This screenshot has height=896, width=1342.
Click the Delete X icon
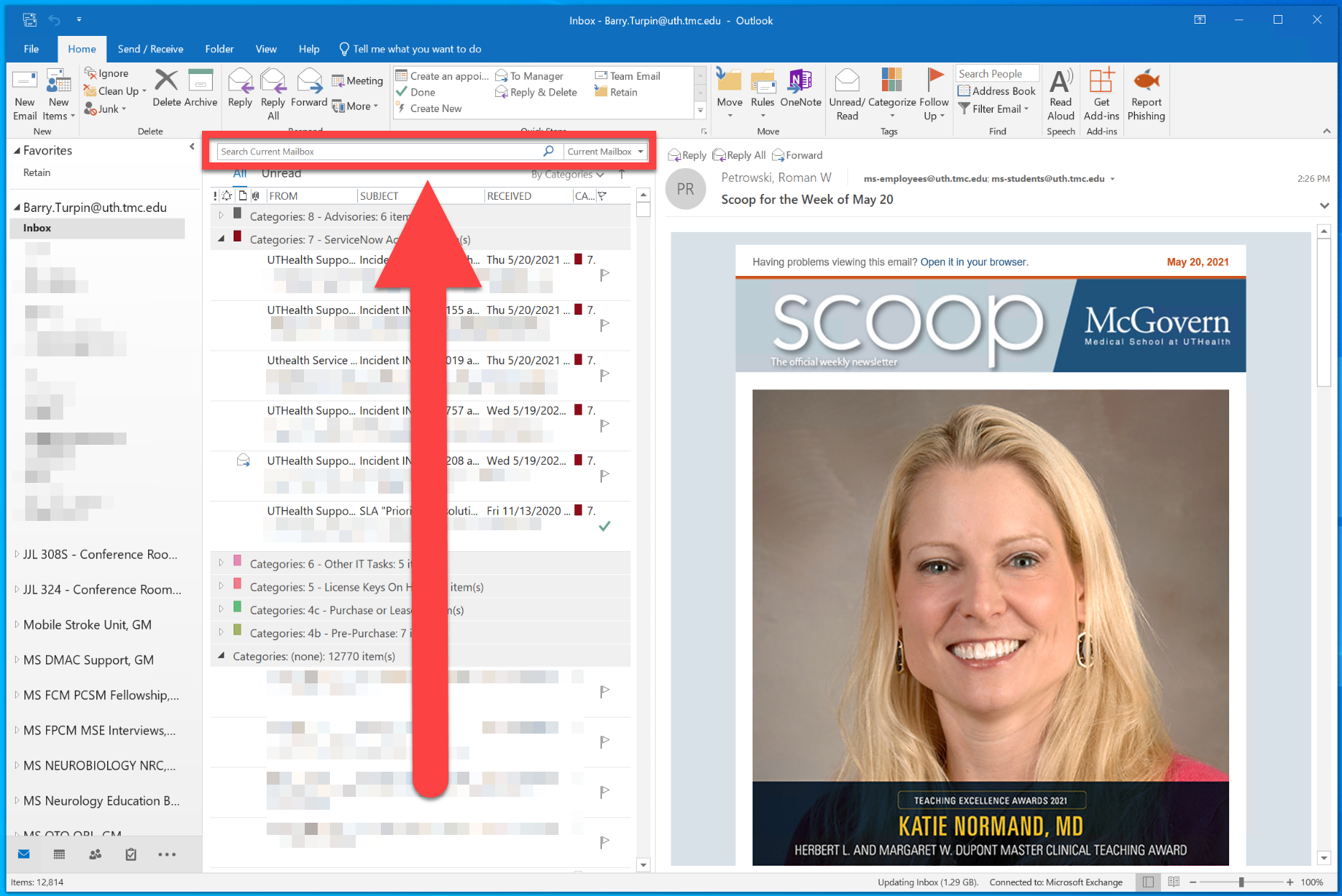tap(166, 80)
